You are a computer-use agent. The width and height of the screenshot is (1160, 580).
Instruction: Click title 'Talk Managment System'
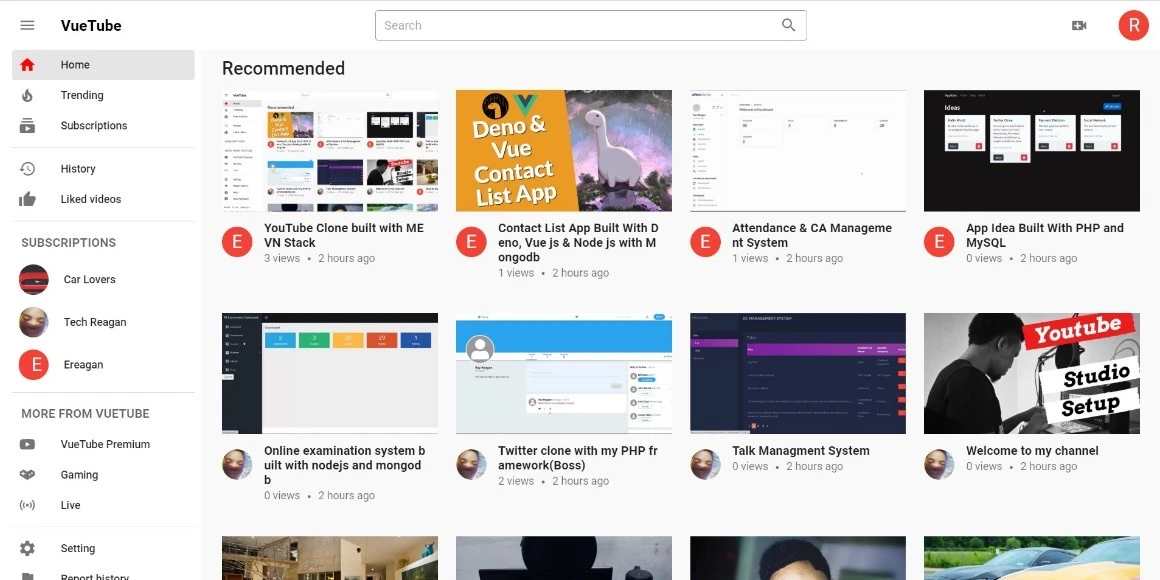(801, 451)
